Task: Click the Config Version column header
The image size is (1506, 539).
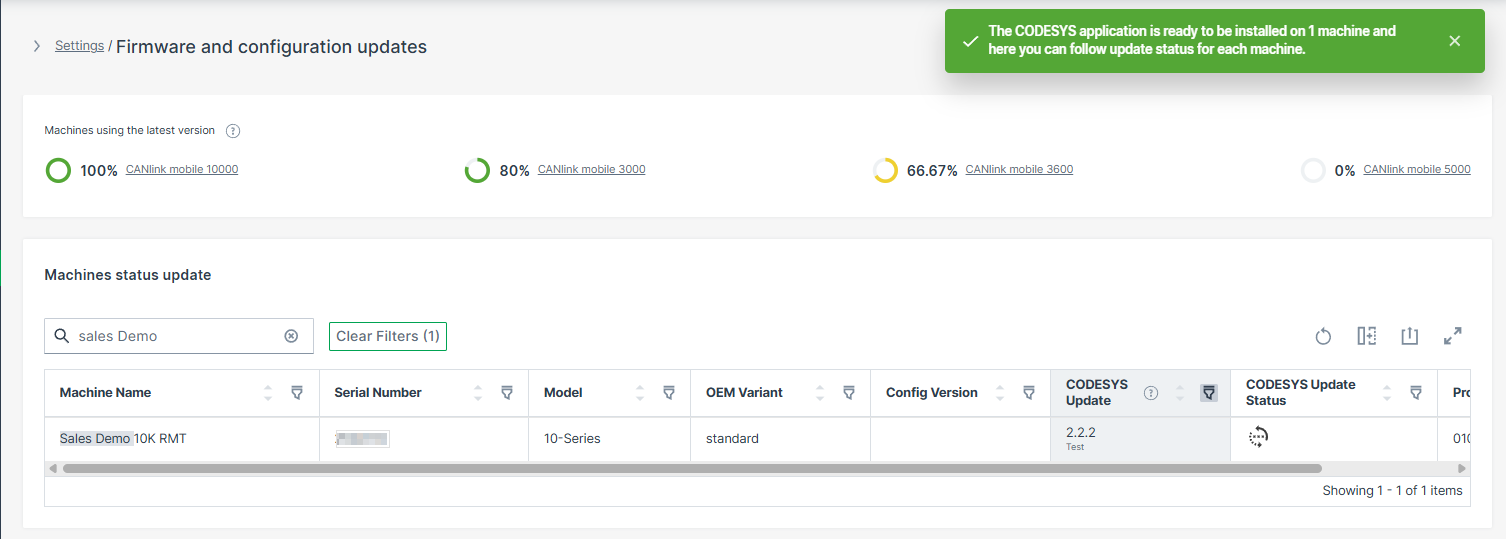Action: click(961, 393)
